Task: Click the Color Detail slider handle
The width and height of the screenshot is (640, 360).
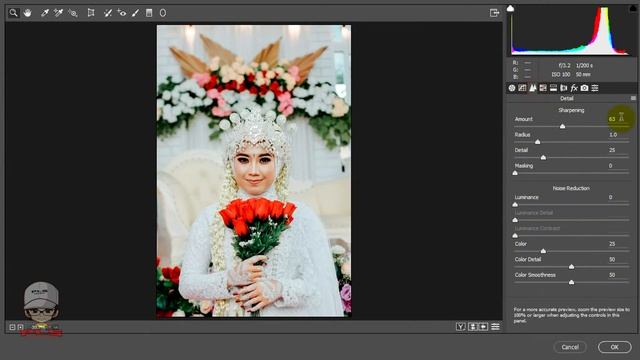Action: pos(571,266)
